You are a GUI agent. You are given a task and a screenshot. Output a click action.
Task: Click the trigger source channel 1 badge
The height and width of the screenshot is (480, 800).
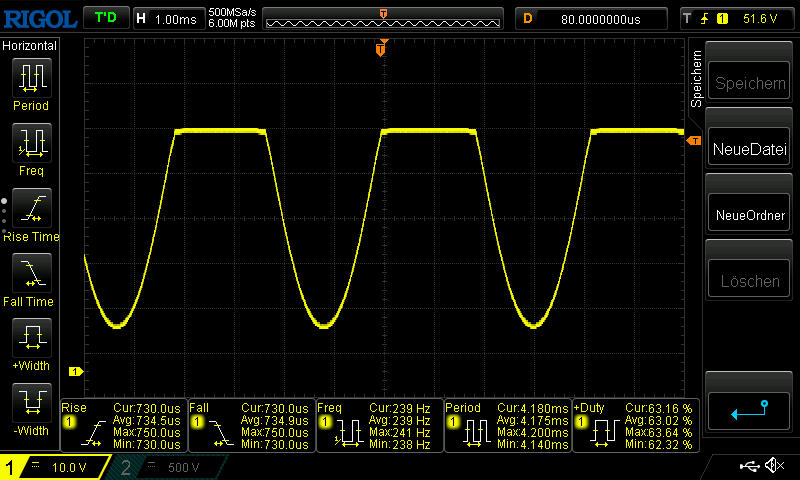tap(722, 19)
